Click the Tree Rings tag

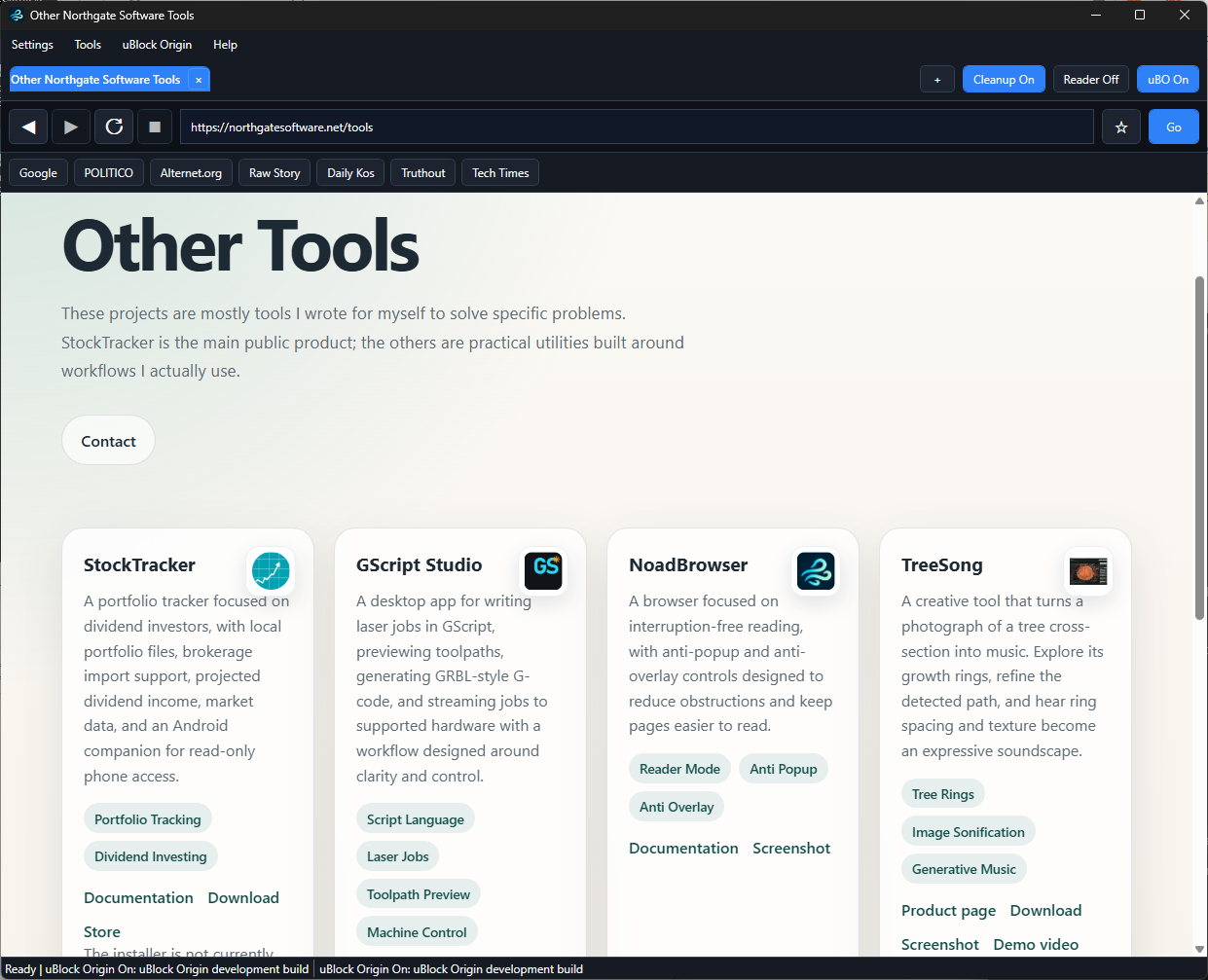[943, 794]
